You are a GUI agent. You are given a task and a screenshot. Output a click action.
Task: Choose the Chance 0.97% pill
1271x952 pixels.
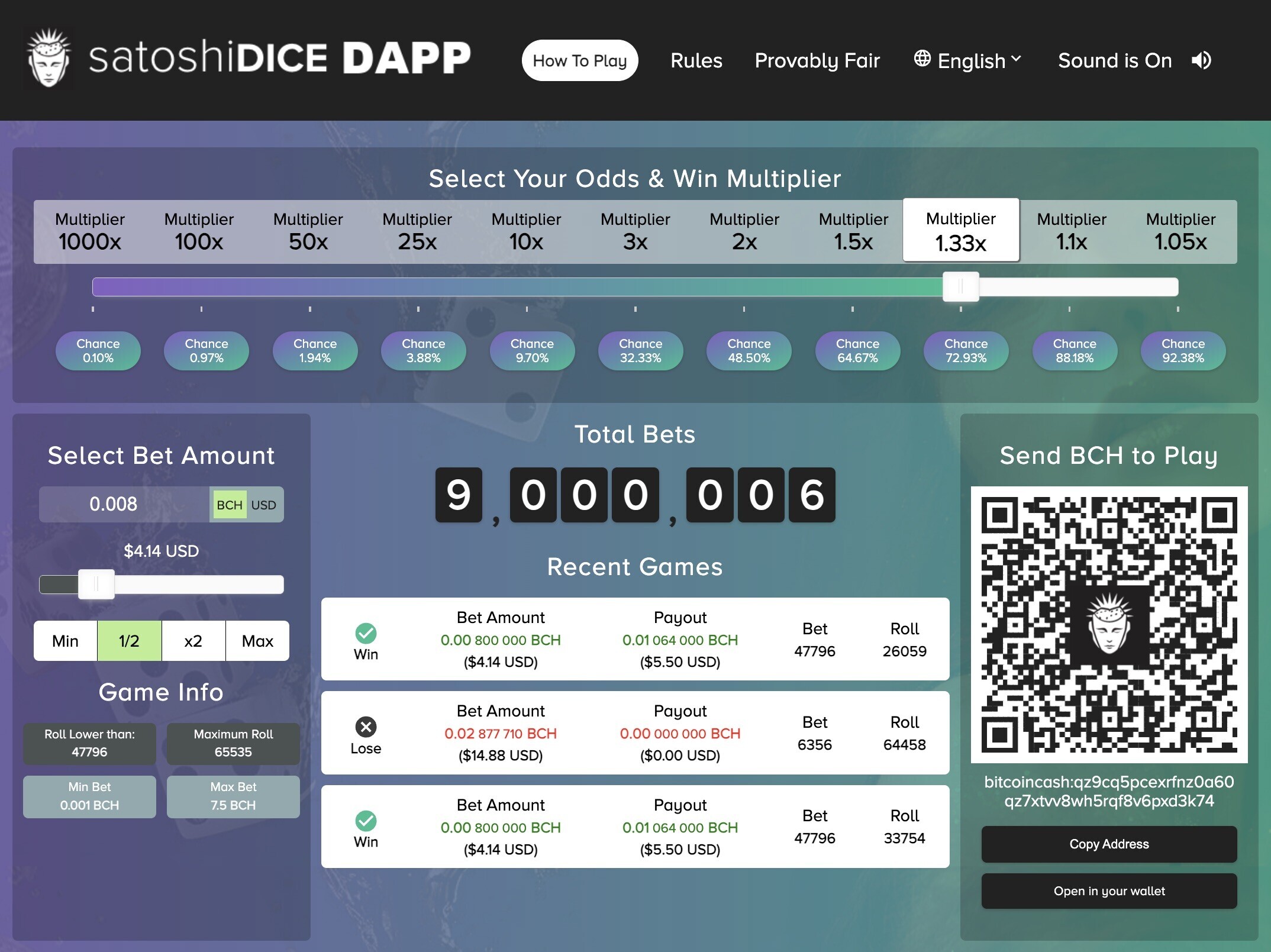coord(207,351)
